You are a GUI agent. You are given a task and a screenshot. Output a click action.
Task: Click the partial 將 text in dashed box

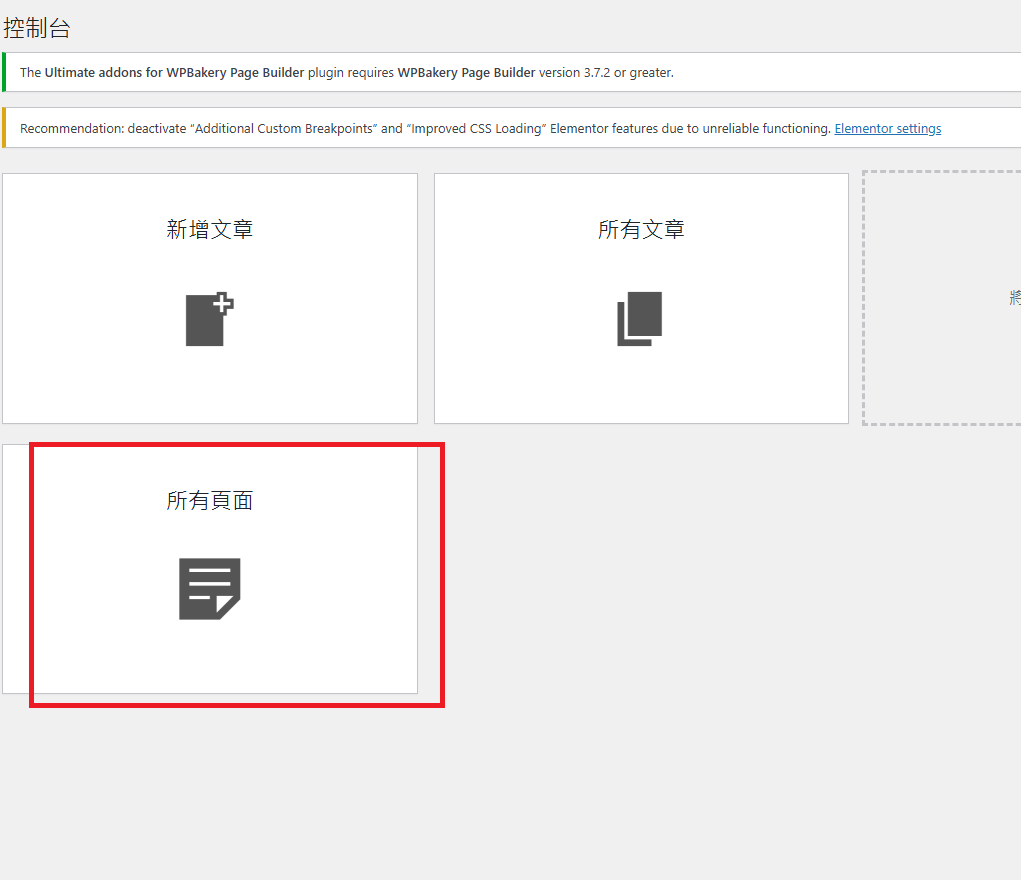(x=1014, y=297)
